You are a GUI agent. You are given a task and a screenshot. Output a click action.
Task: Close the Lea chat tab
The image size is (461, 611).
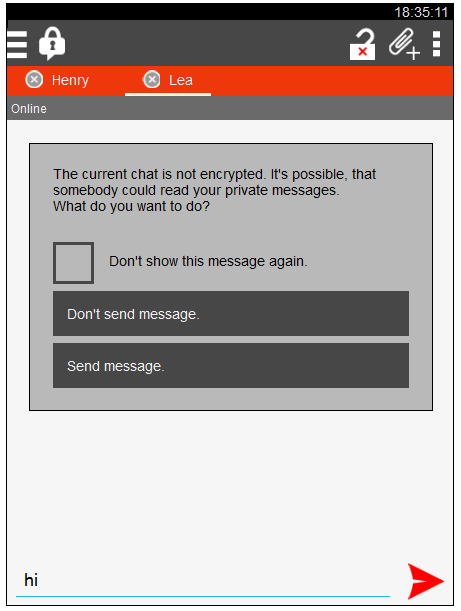152,80
